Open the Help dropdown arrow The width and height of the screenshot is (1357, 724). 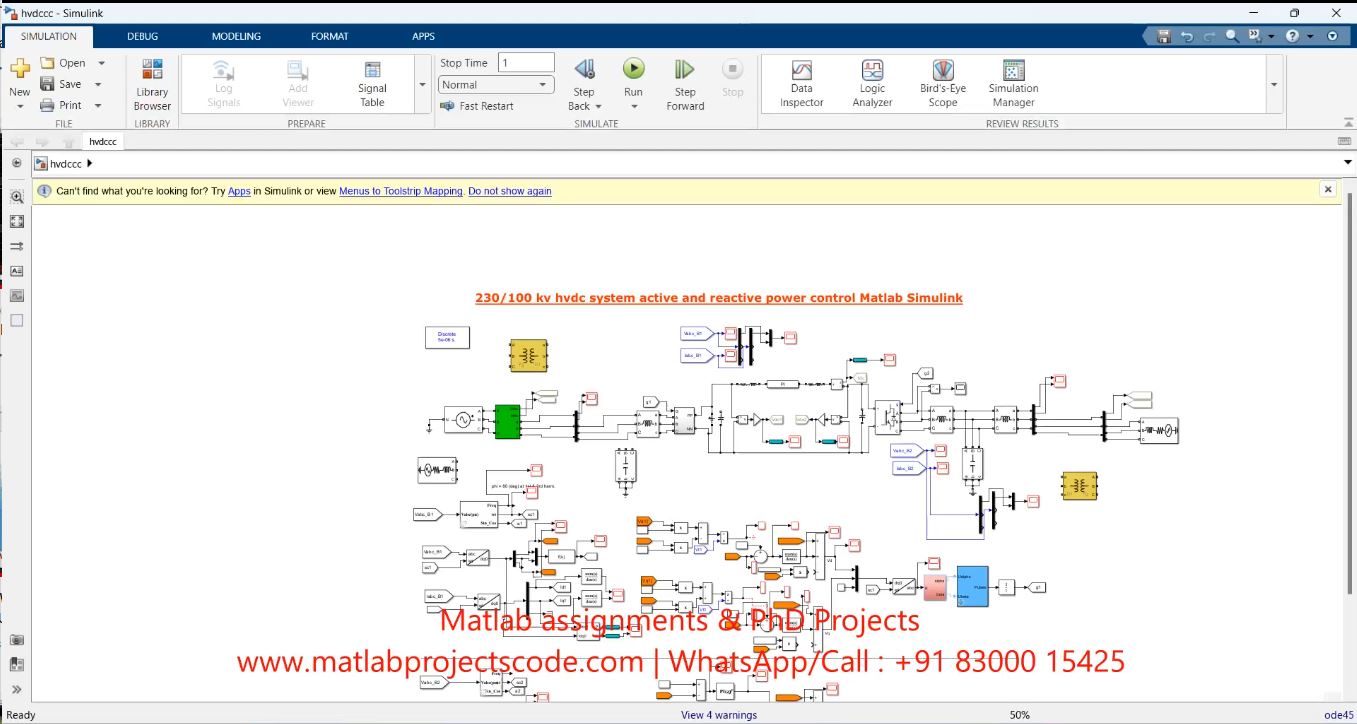coord(1309,36)
